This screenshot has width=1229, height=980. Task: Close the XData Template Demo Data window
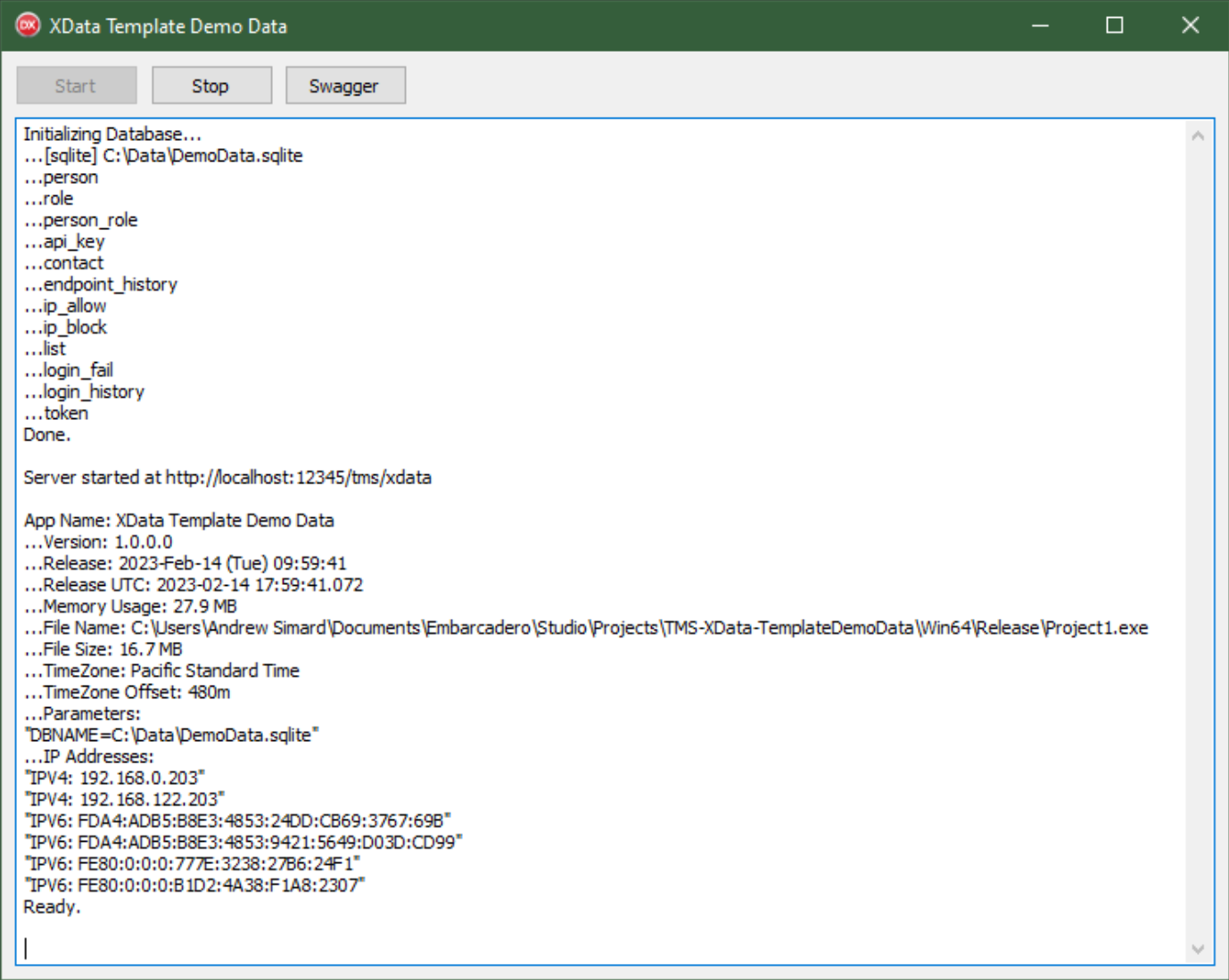point(1191,25)
